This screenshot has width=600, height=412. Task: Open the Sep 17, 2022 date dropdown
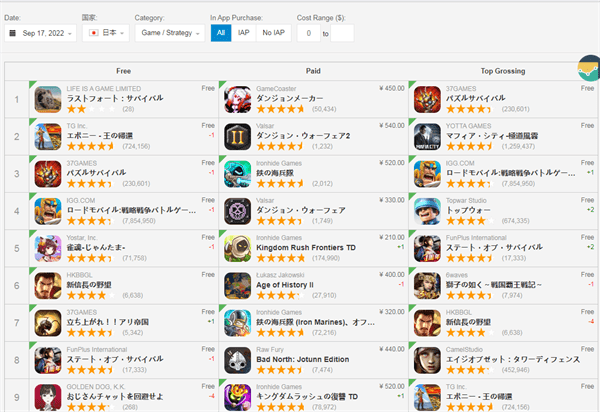41,33
